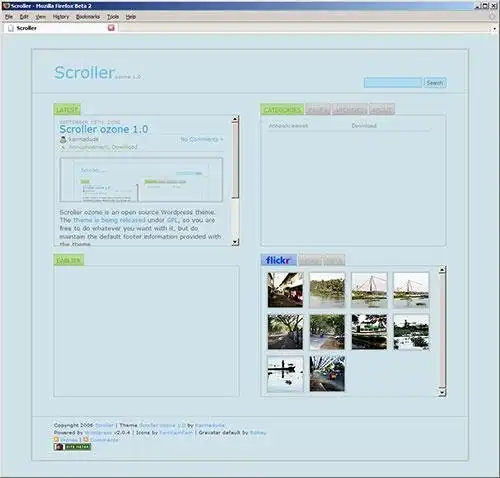Select the Categories tab
The height and width of the screenshot is (478, 500).
pos(282,110)
